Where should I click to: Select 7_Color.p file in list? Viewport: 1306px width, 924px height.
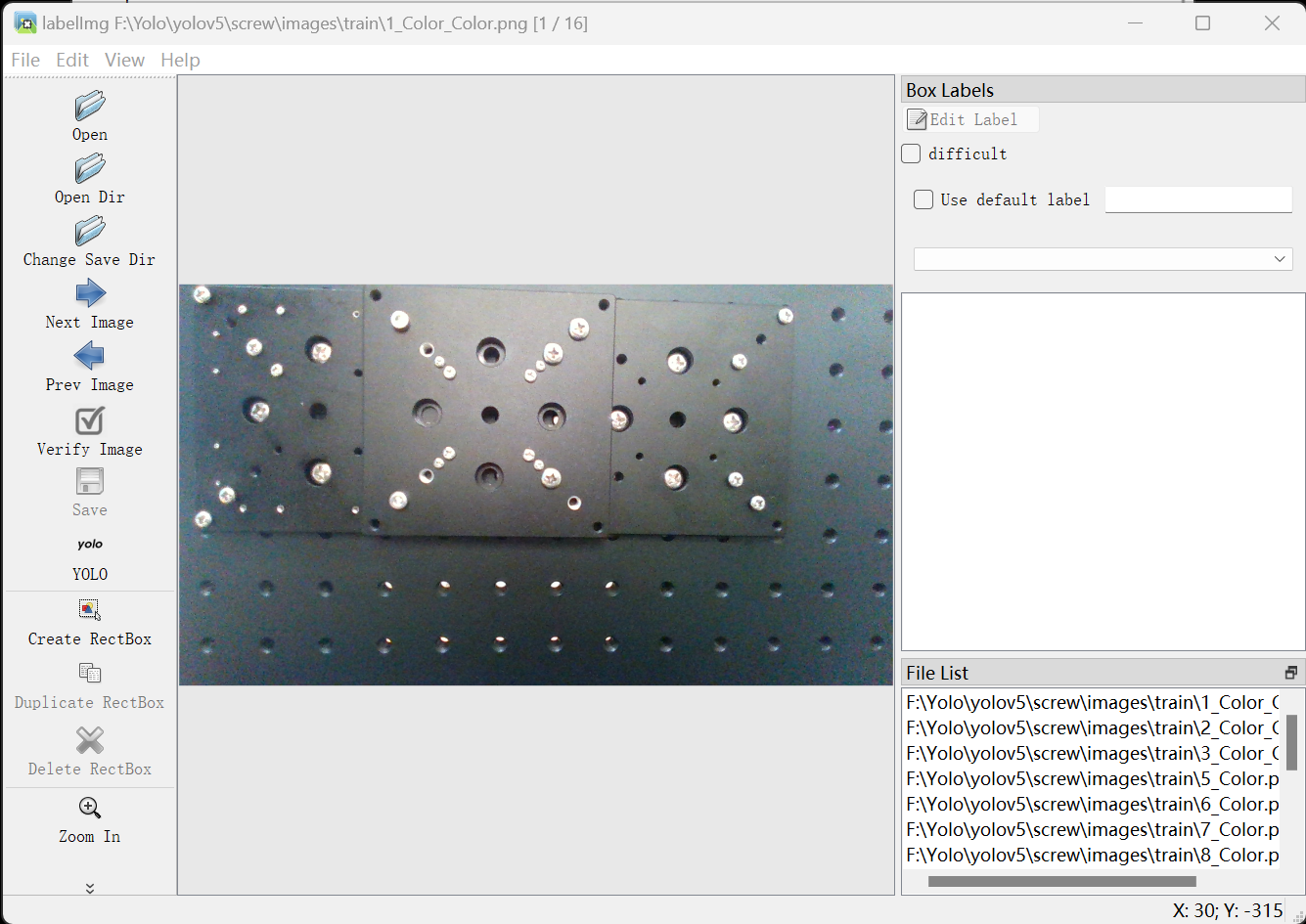point(1092,829)
